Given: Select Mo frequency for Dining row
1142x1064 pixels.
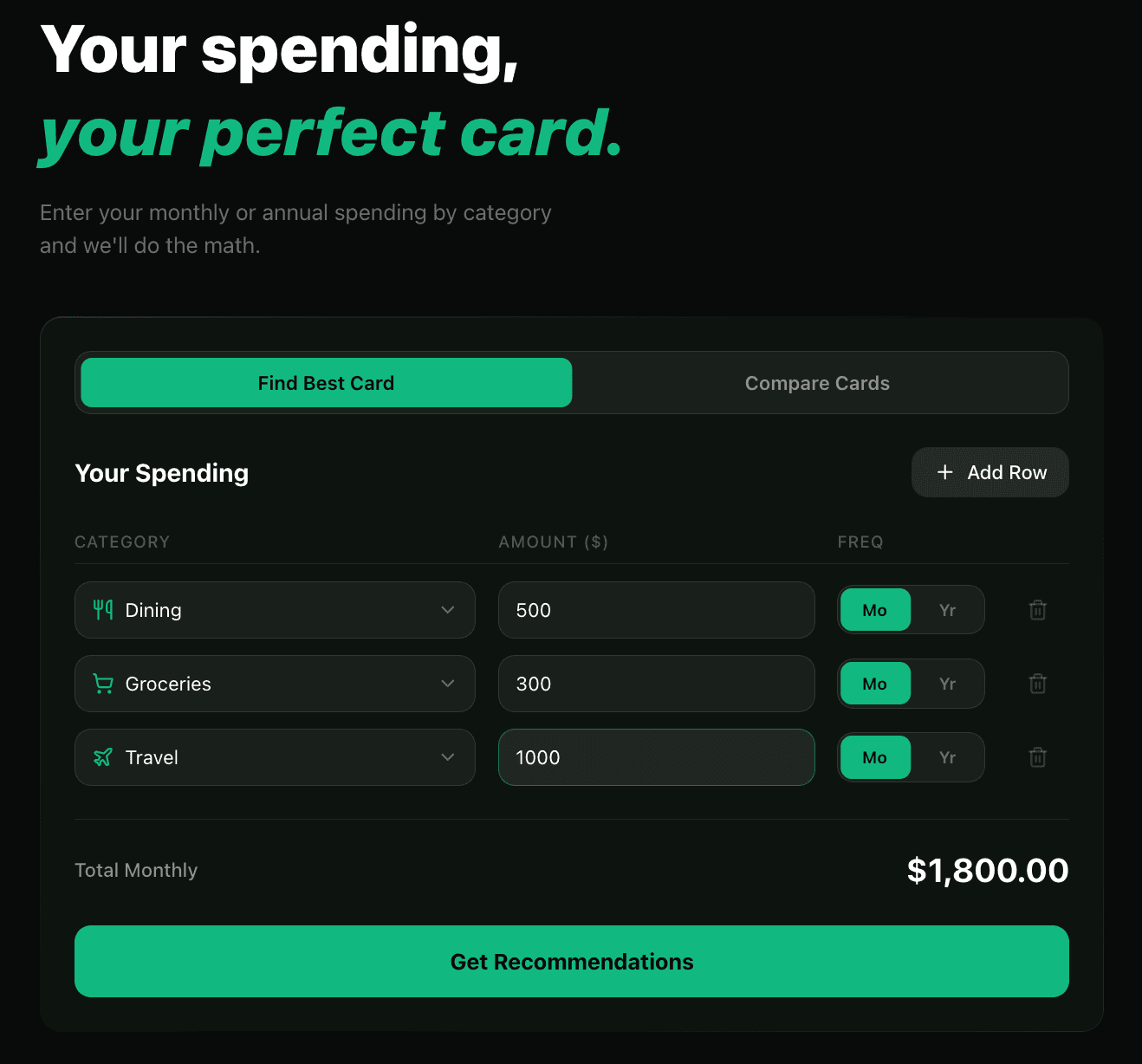Looking at the screenshot, I should tap(875, 610).
